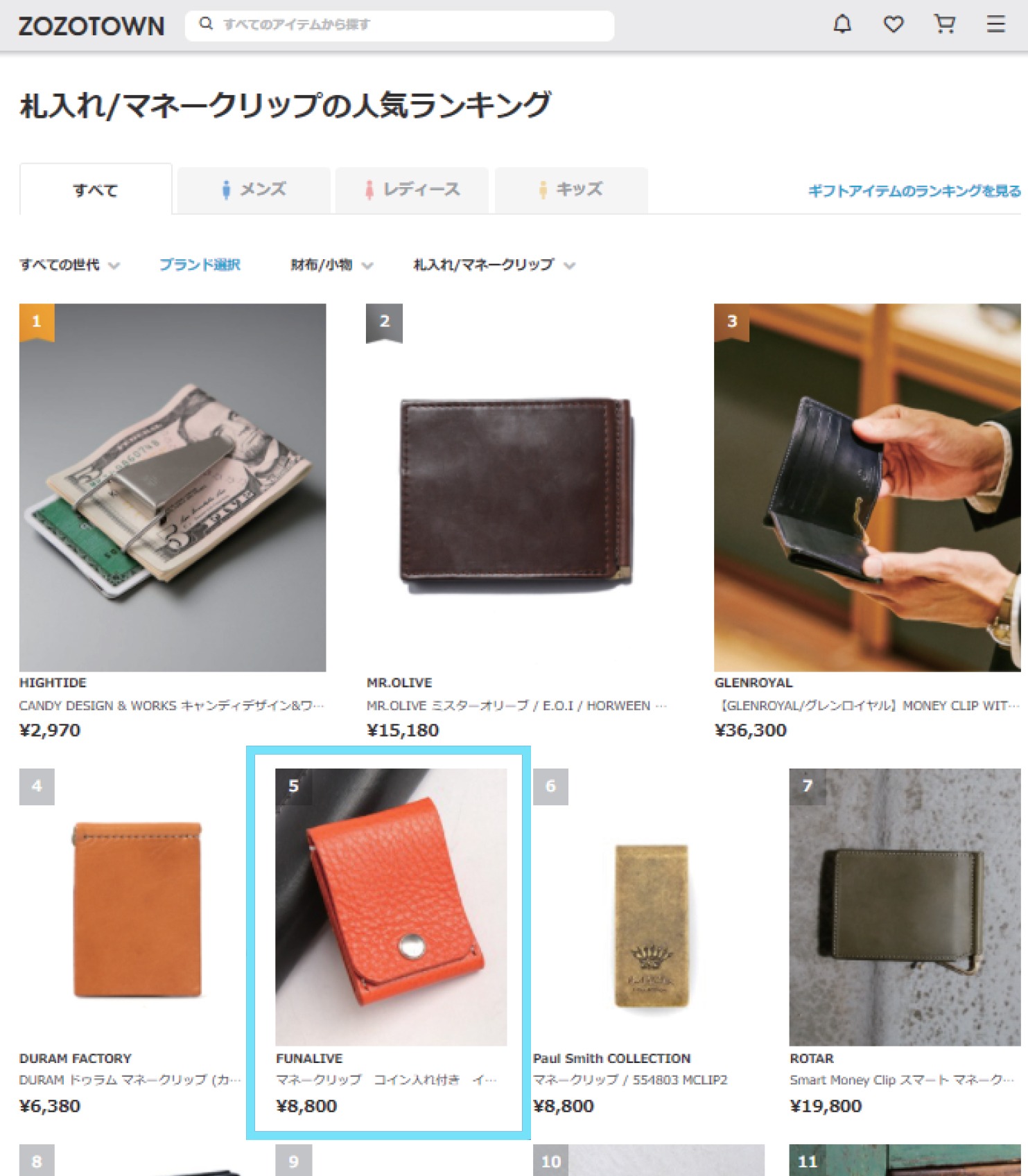Open the hamburger menu icon
Screen dimensions: 1028x1176
pos(995,25)
